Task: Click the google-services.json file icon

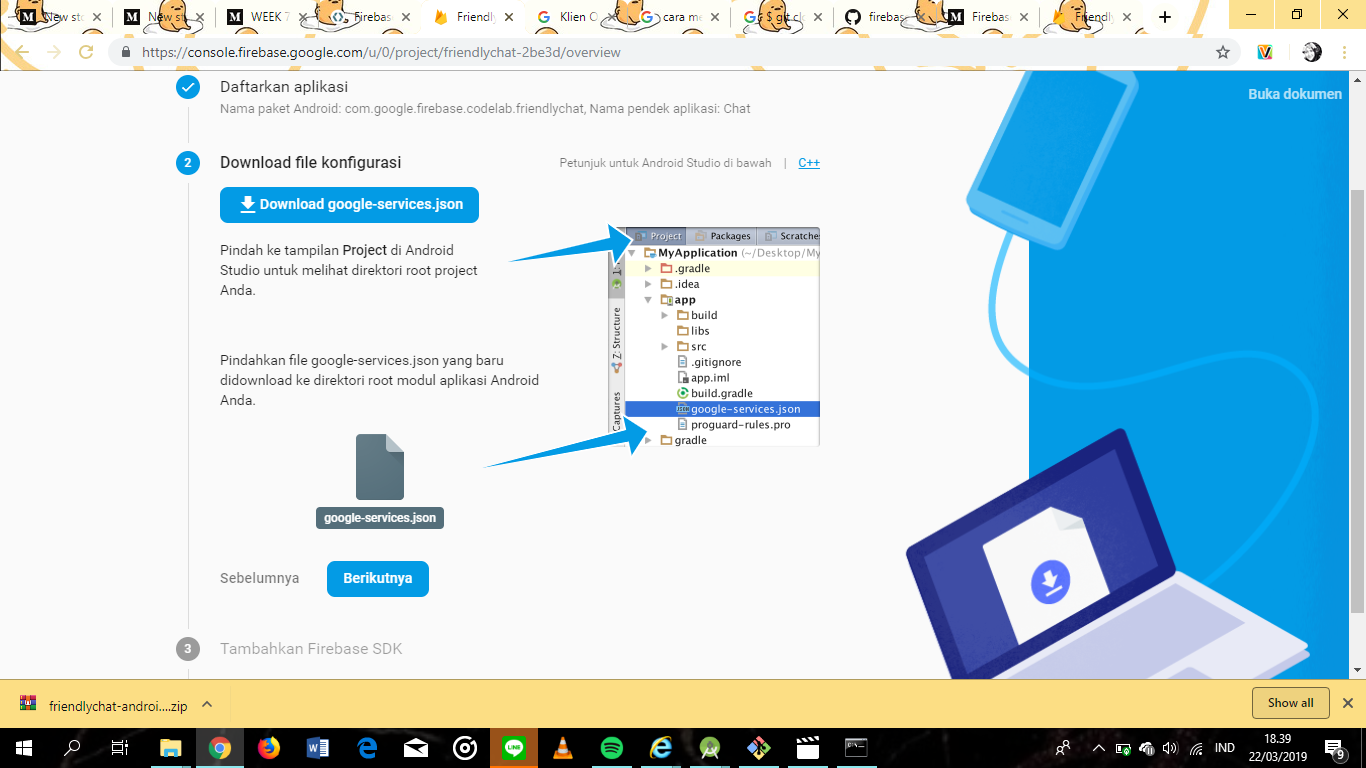Action: pos(380,467)
